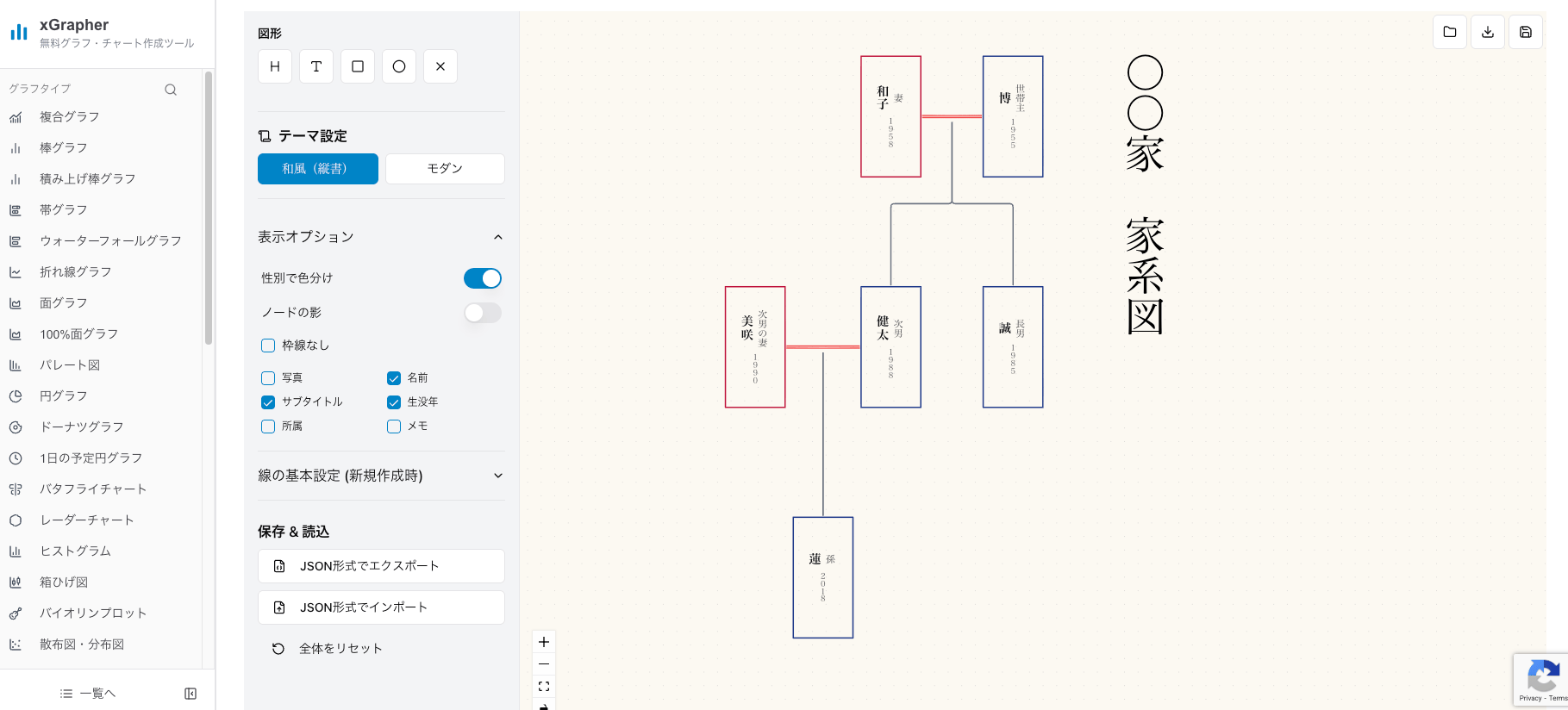
Task: Check the 写真 checkbox
Action: 268,378
